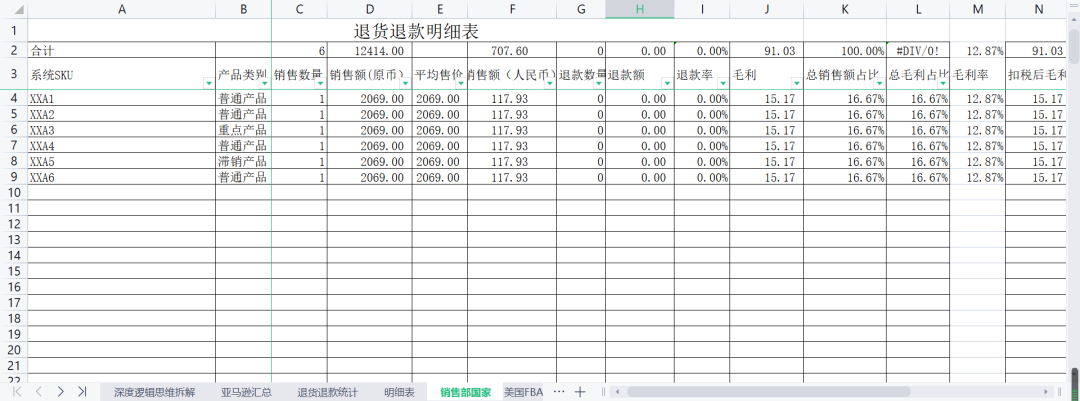Click the horizontal scrollbar thumb
This screenshot has height=401, width=1080.
click(x=768, y=391)
